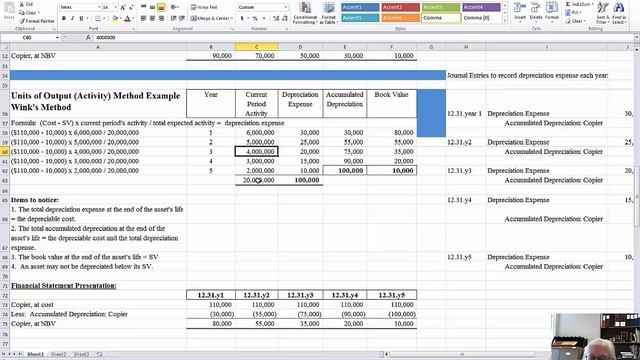Viewport: 640px width, 360px height.
Task: Open the Clear dropdown
Action: point(576,21)
